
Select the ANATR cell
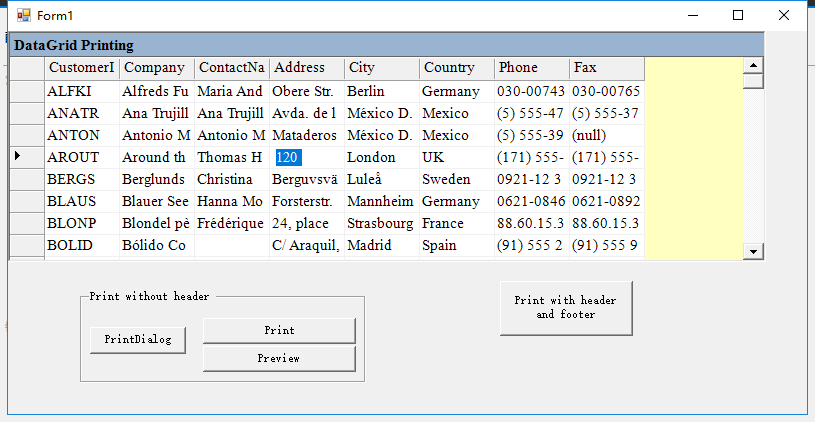pos(82,113)
